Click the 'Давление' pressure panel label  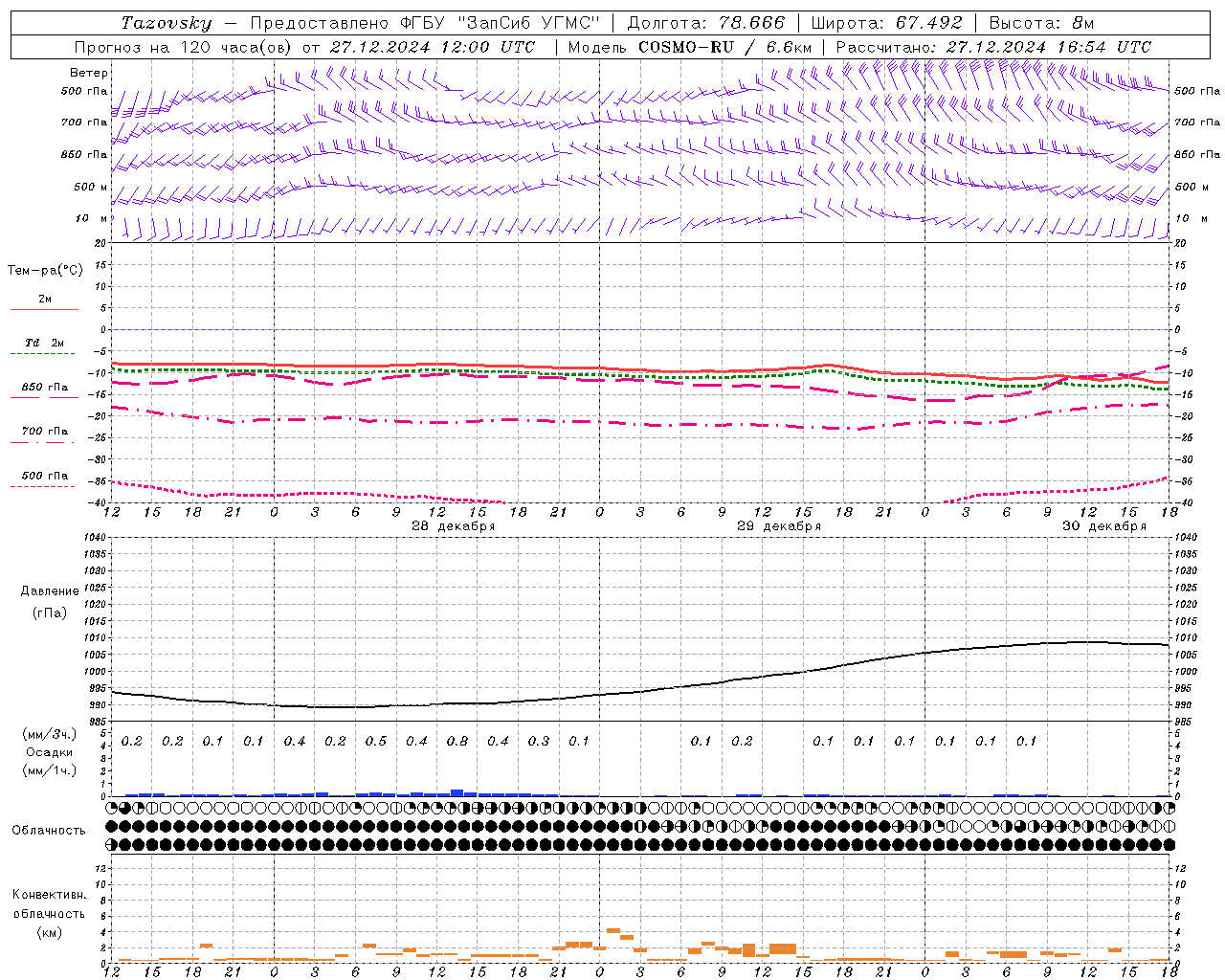coord(50,591)
